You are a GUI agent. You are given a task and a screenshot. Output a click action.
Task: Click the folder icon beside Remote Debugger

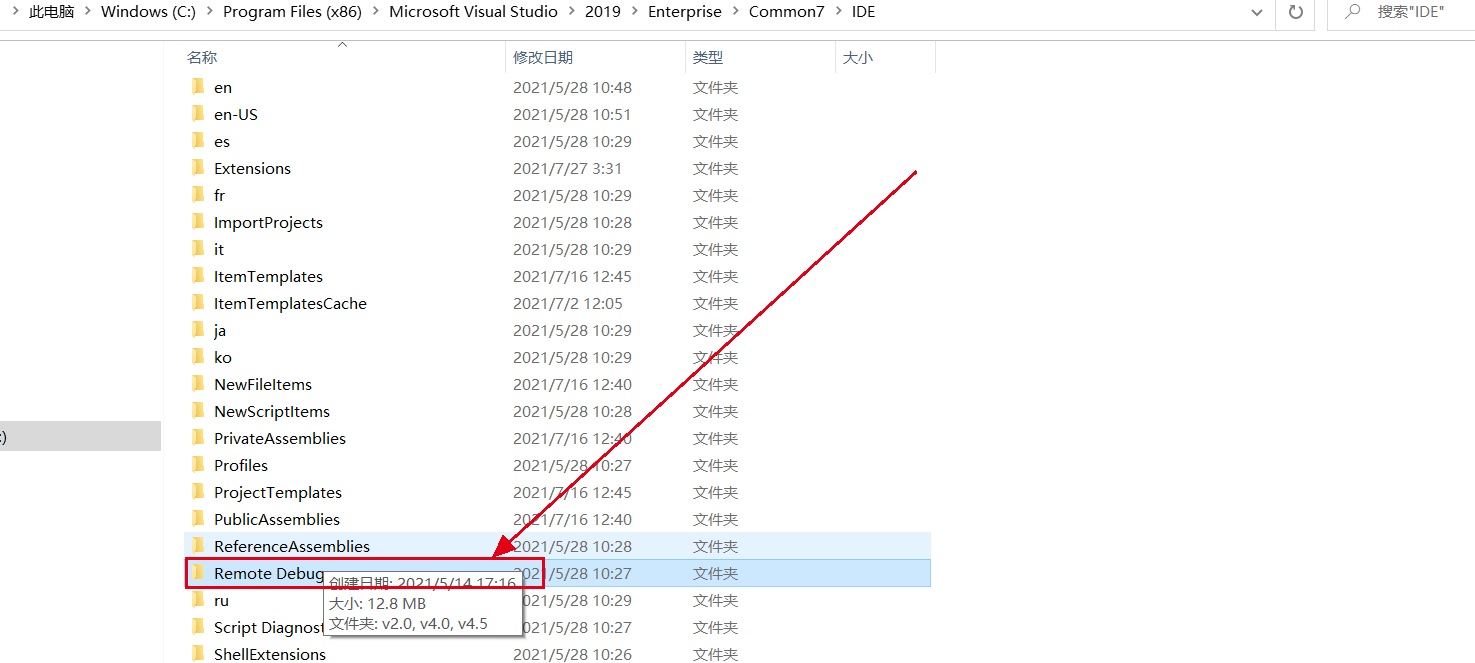pos(197,573)
